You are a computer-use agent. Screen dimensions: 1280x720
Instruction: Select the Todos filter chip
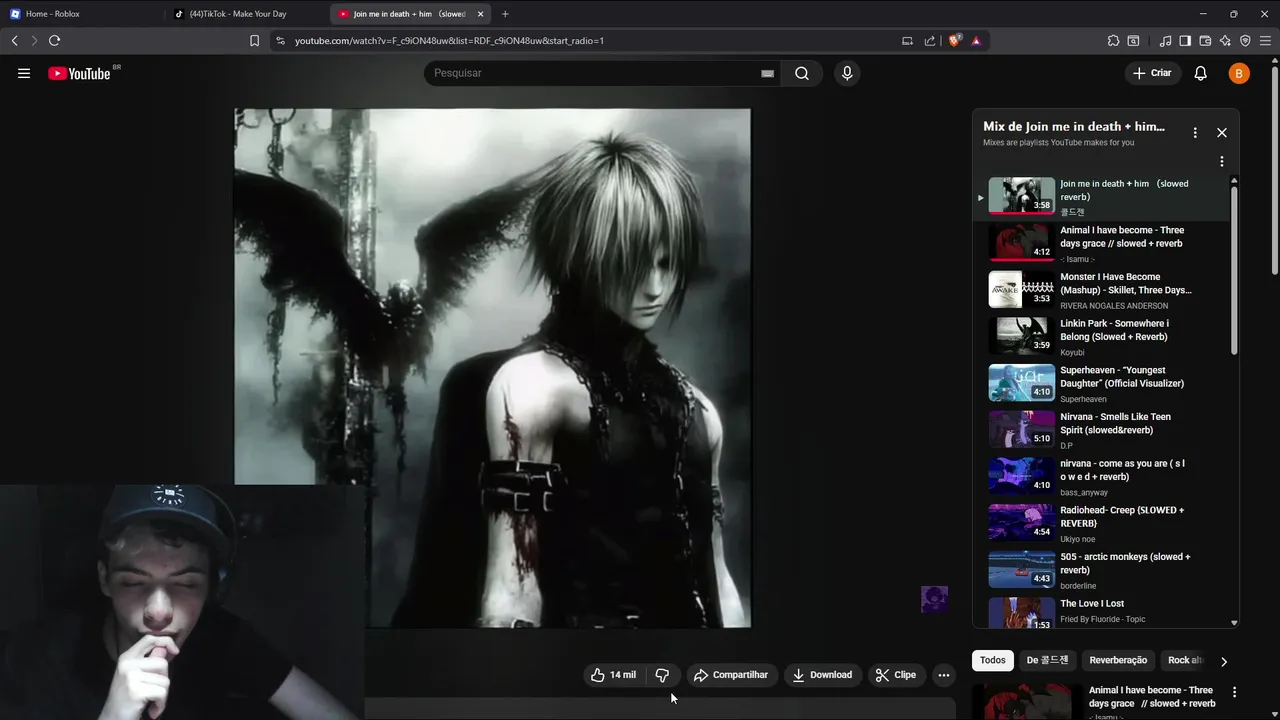[x=993, y=660]
